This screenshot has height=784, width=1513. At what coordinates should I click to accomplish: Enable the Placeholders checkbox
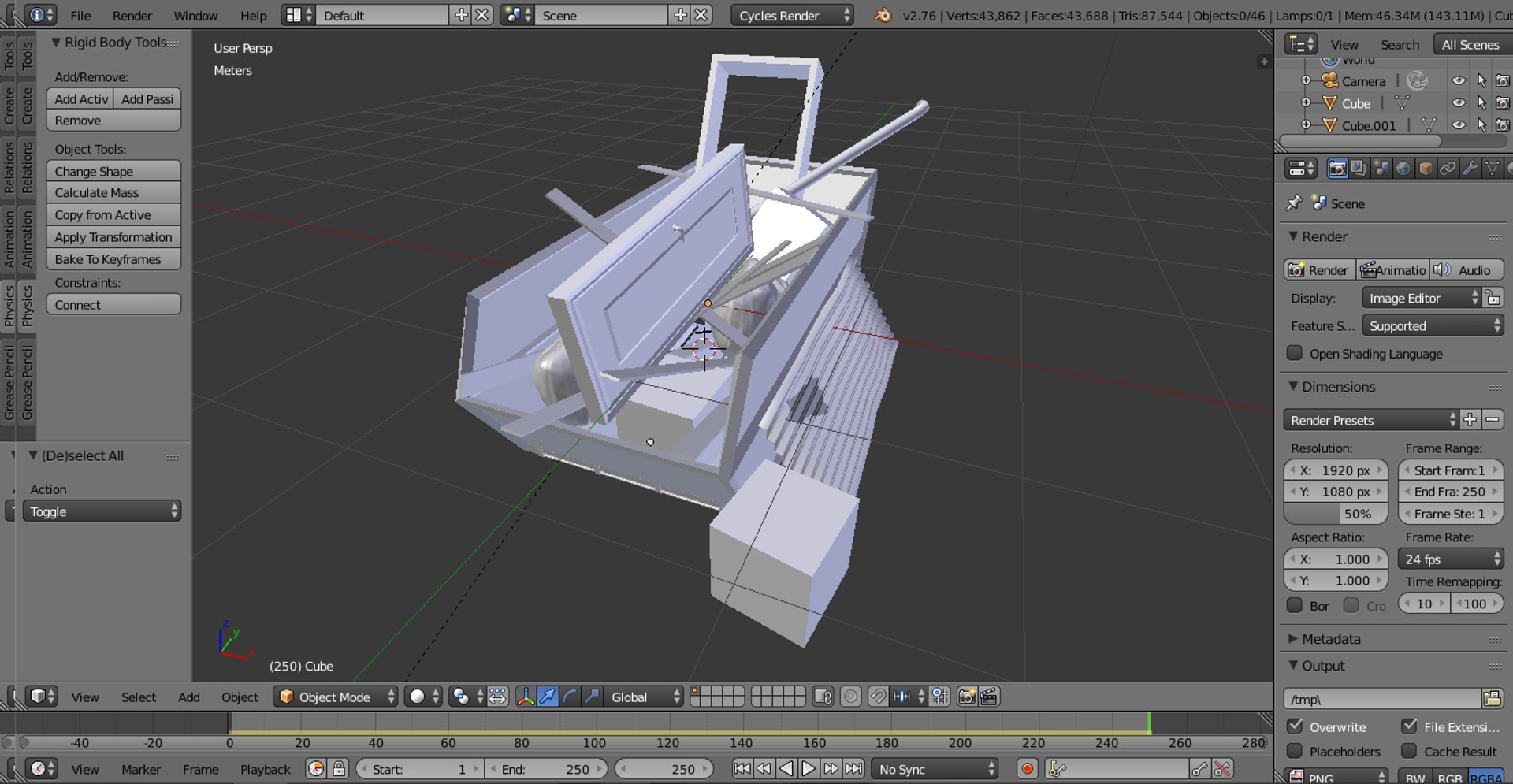point(1294,751)
